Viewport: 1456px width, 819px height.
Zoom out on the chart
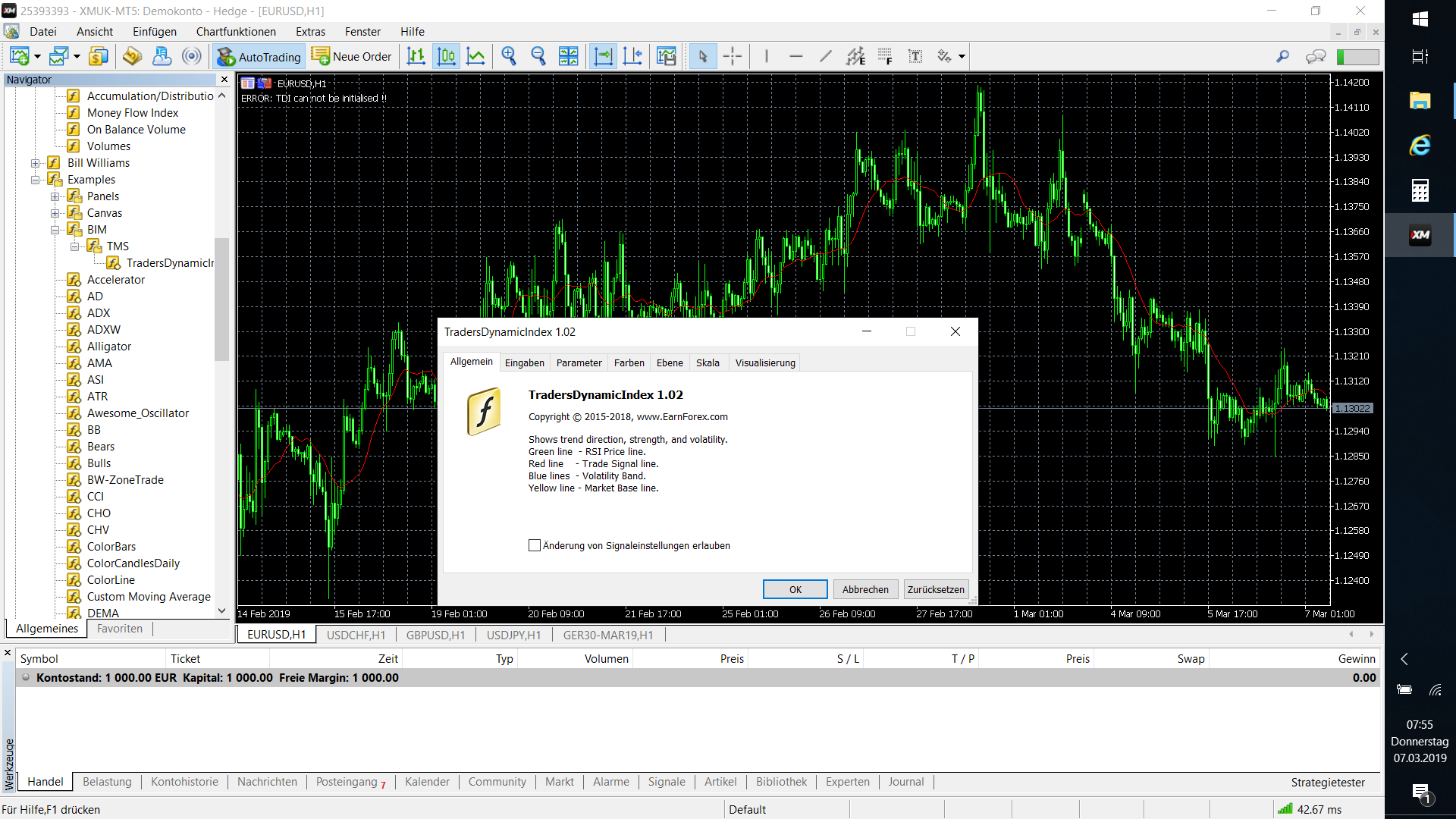(x=538, y=56)
